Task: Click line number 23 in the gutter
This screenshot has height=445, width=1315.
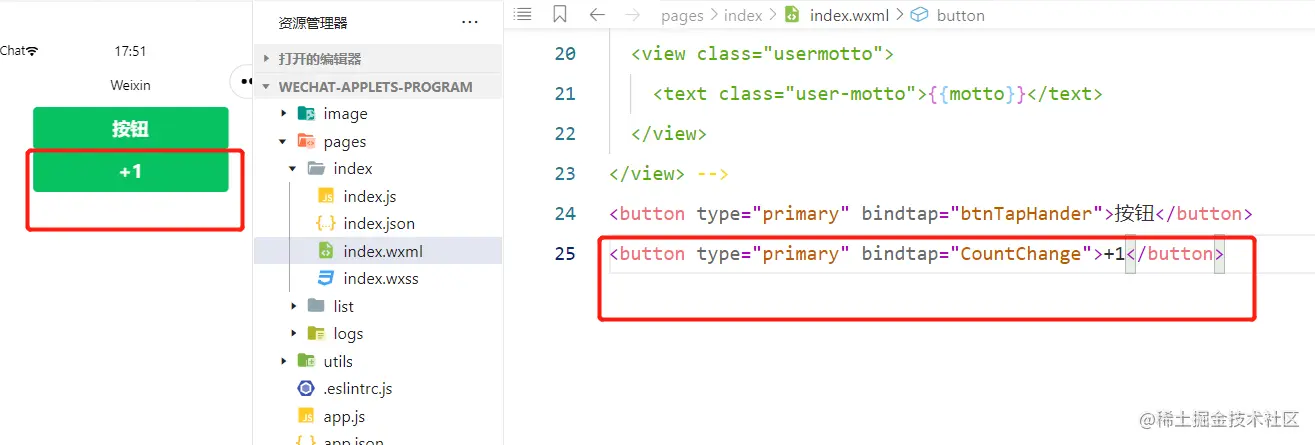Action: pos(564,174)
